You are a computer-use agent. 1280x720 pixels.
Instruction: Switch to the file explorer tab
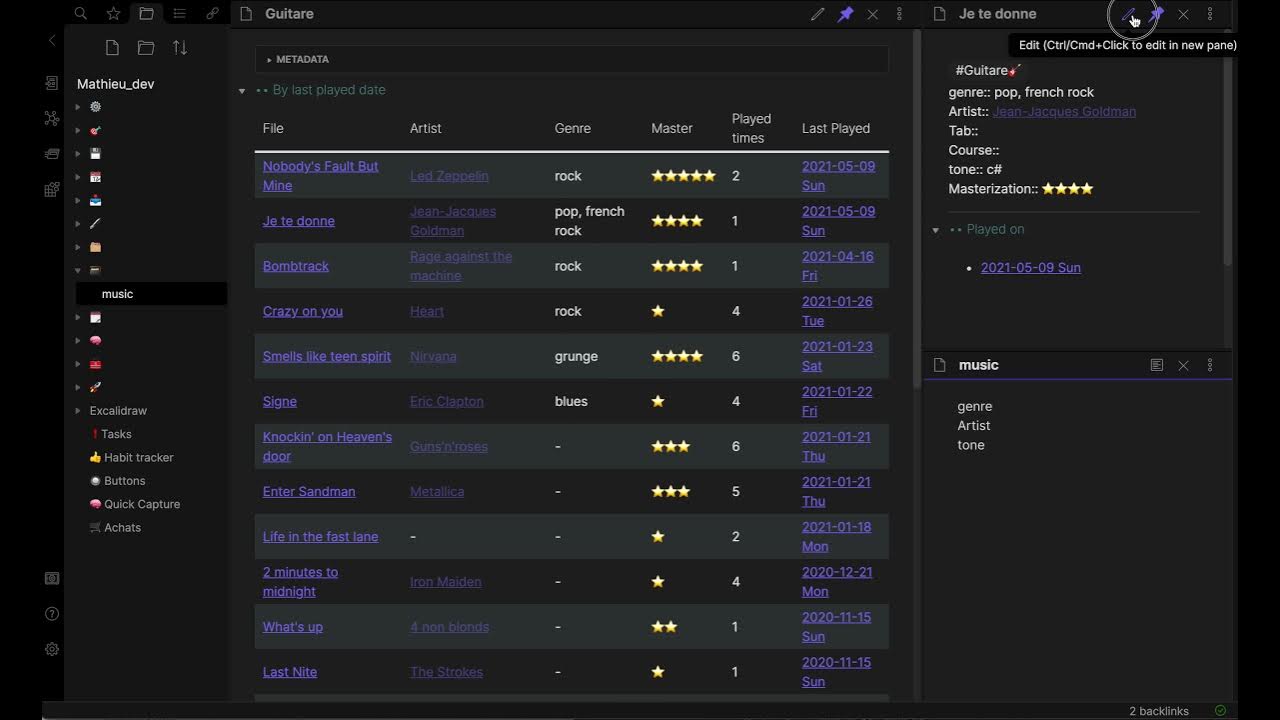pos(146,14)
